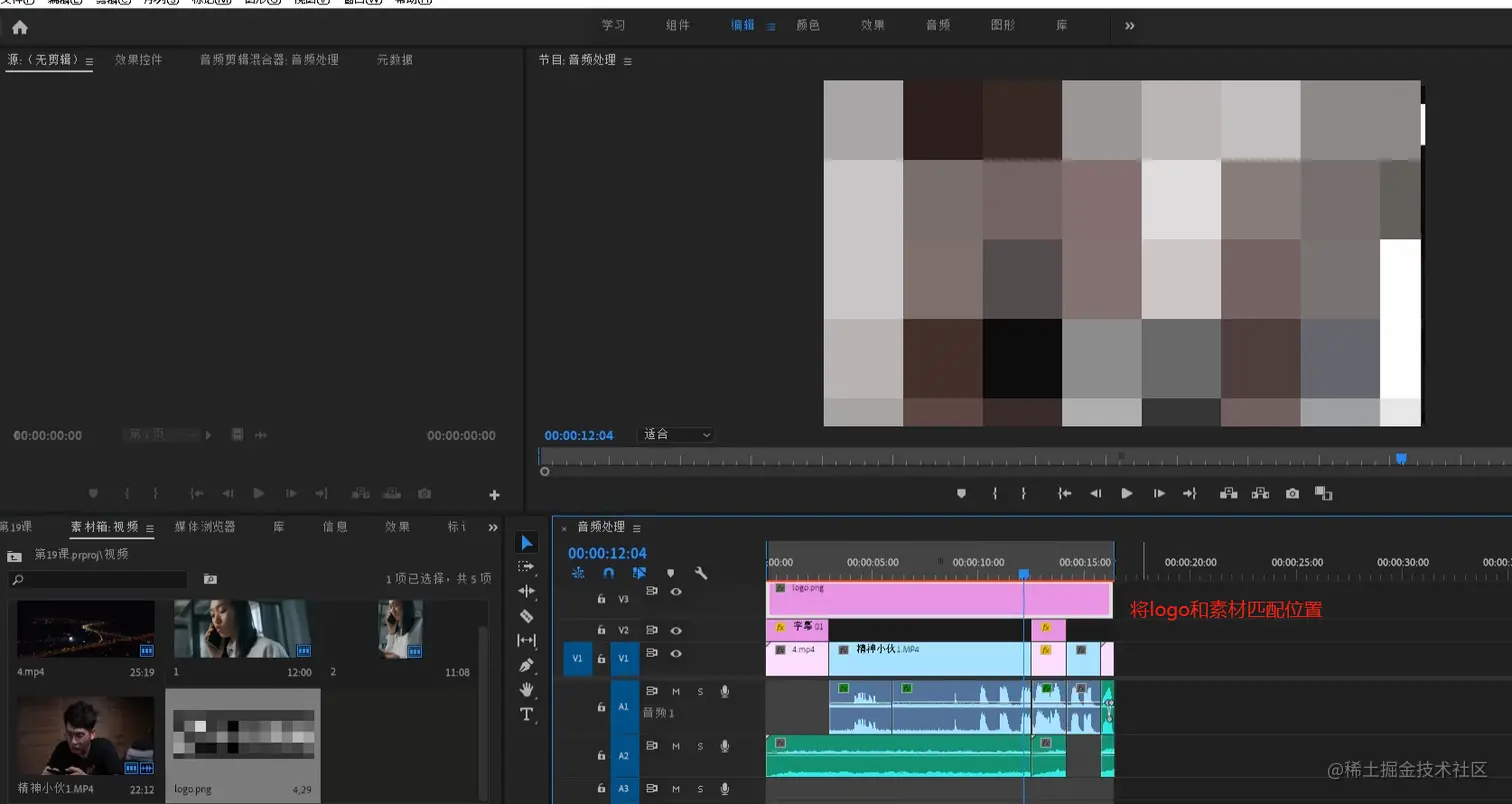Expand the project panel overflow tabs
Screen dimensions: 1512x804
tap(492, 527)
